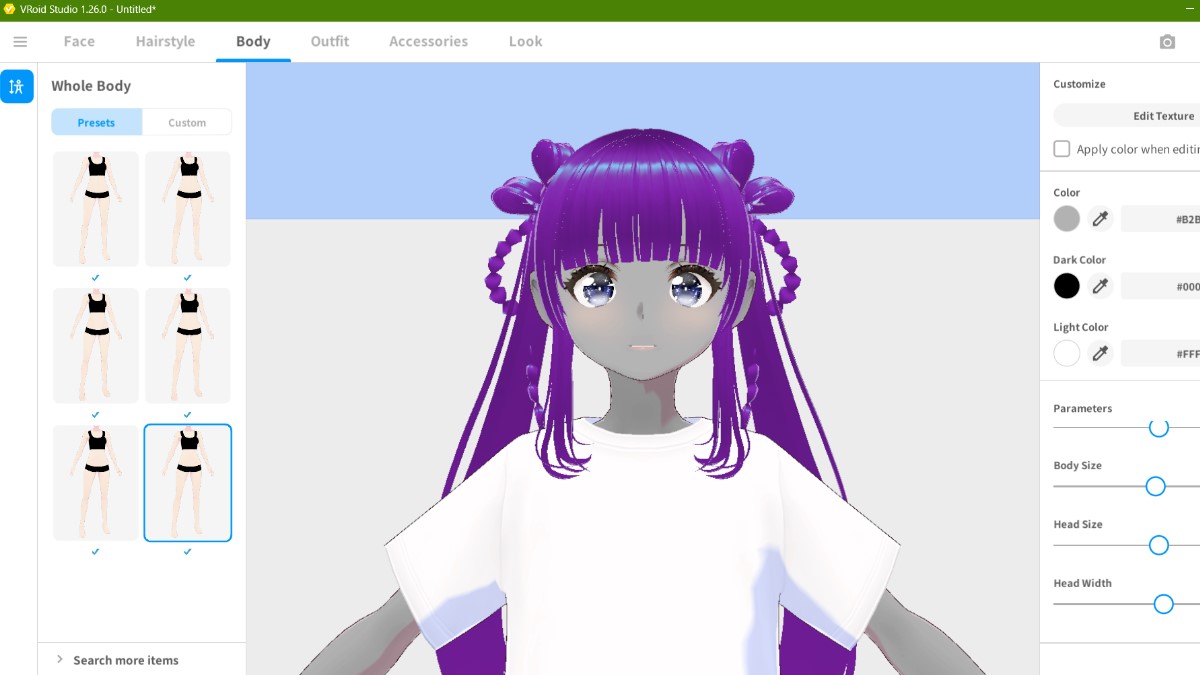Viewport: 1200px width, 675px height.
Task: Click the eyedropper next to Light Color
Action: 1100,353
